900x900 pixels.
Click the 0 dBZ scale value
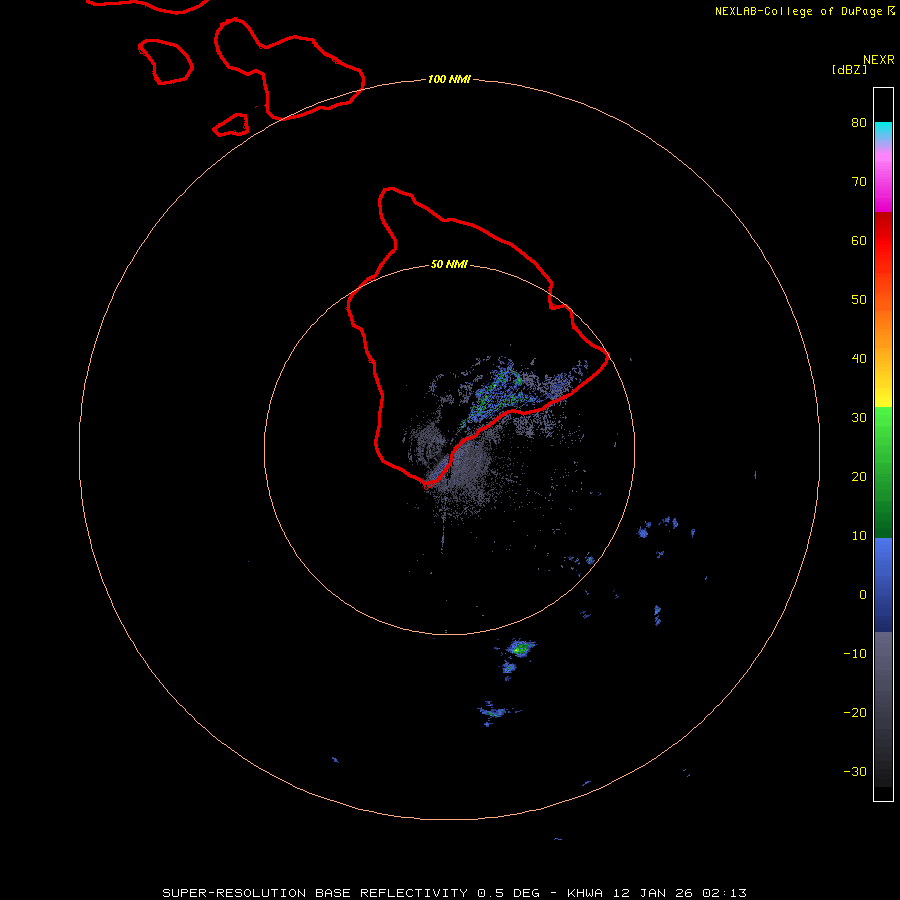coord(863,595)
